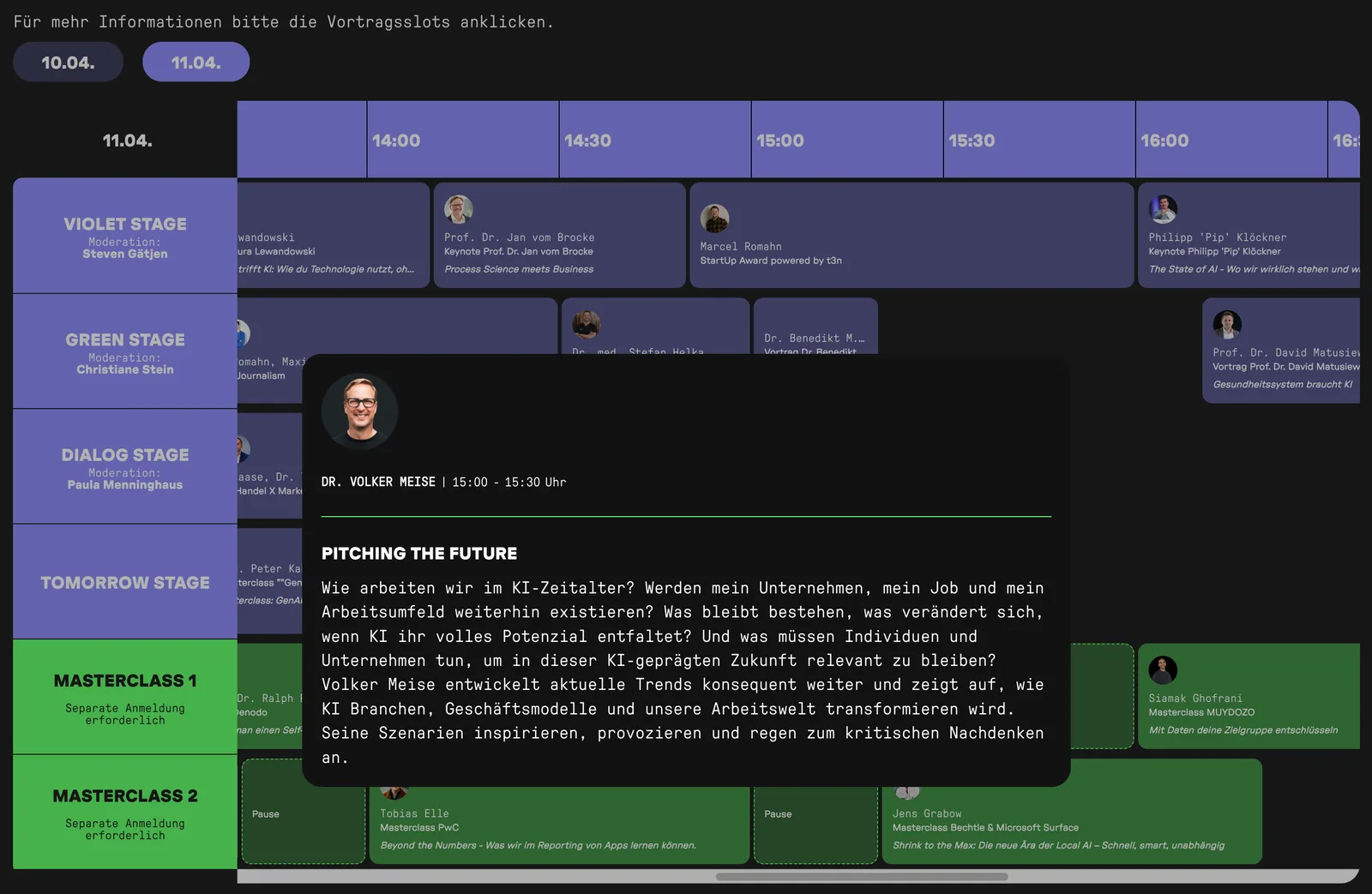Click the first Pause slot in Masterclass 2
Image resolution: width=1372 pixels, height=894 pixels.
(304, 812)
